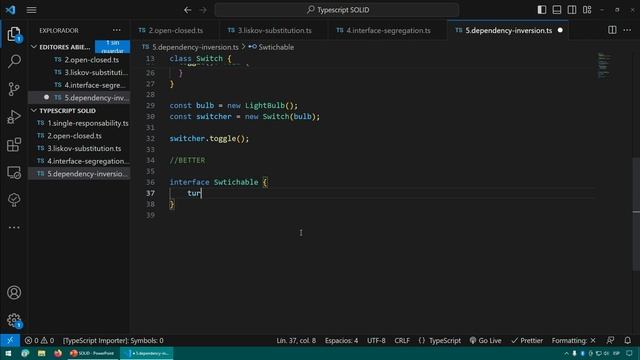Open the Explorer view in activity bar
The width and height of the screenshot is (640, 360).
14,34
